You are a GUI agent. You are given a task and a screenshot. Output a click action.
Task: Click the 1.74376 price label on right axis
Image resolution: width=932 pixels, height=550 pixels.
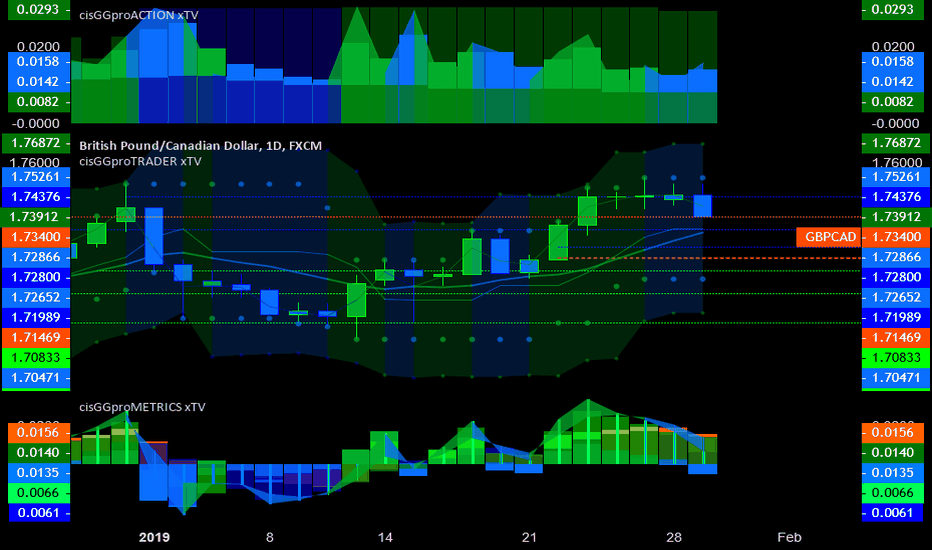(896, 197)
